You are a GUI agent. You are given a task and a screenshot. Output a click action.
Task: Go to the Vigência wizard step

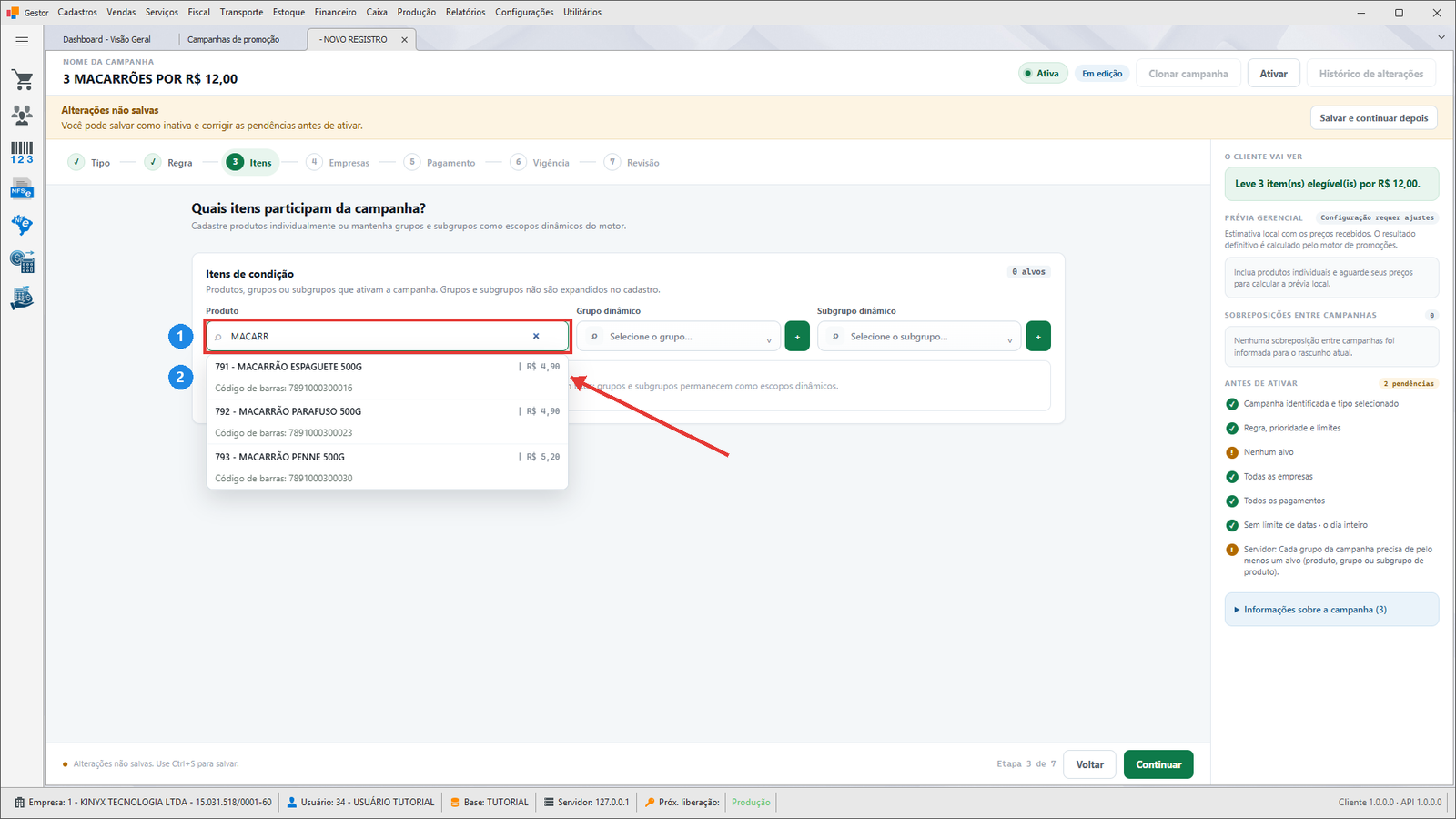pyautogui.click(x=541, y=163)
